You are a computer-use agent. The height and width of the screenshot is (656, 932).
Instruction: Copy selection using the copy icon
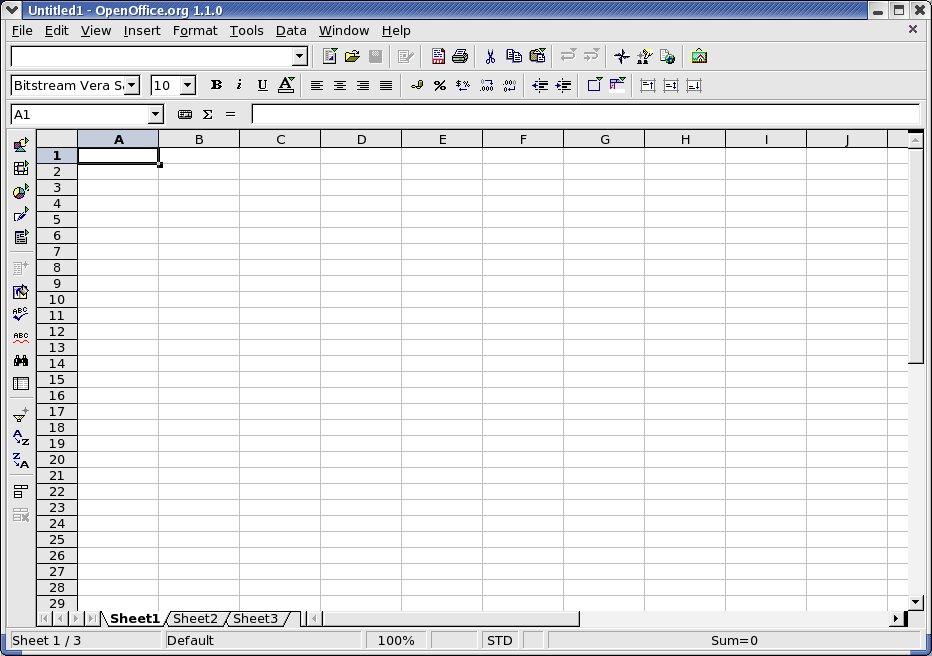pyautogui.click(x=514, y=56)
